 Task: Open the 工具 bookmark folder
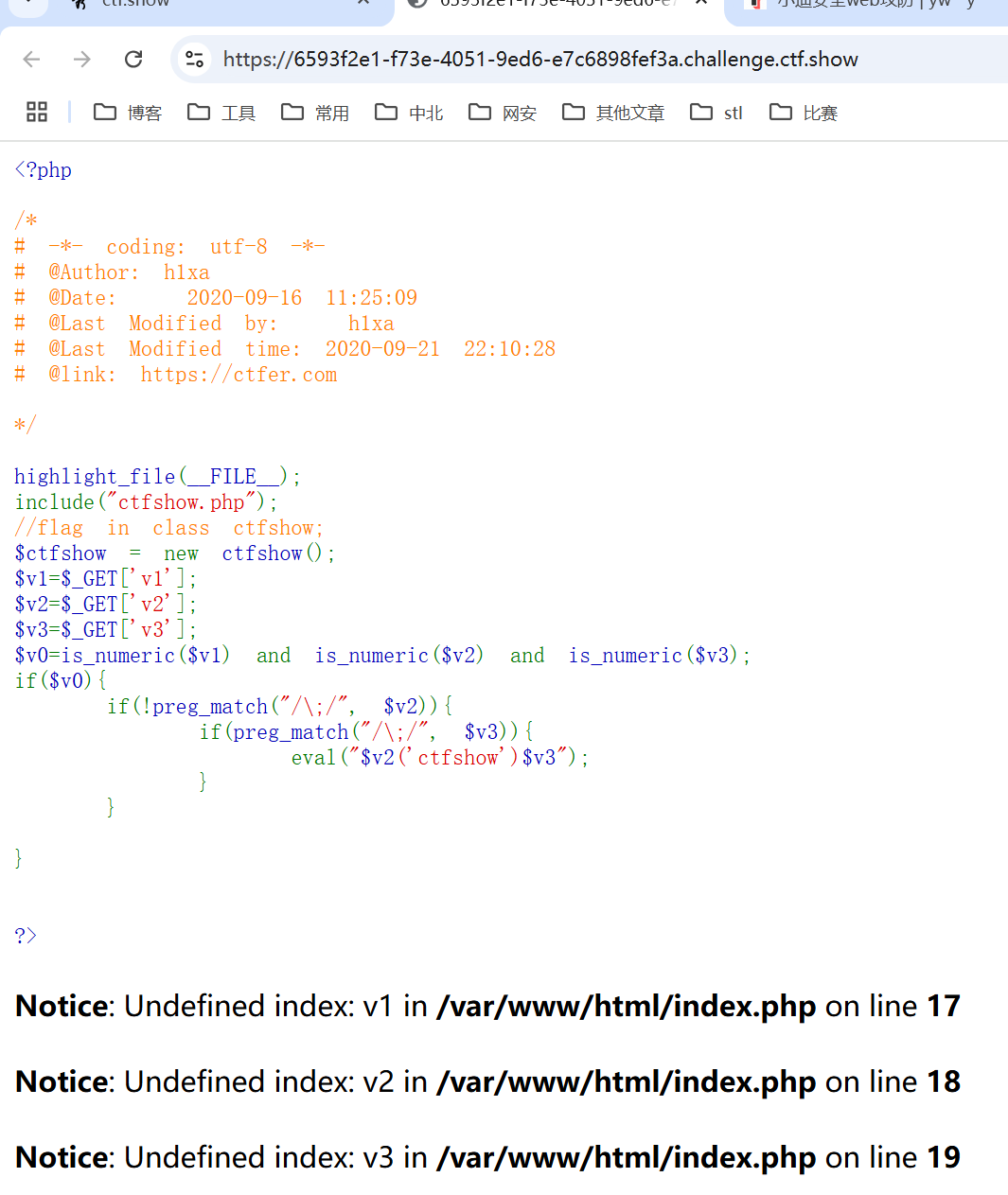pyautogui.click(x=221, y=113)
